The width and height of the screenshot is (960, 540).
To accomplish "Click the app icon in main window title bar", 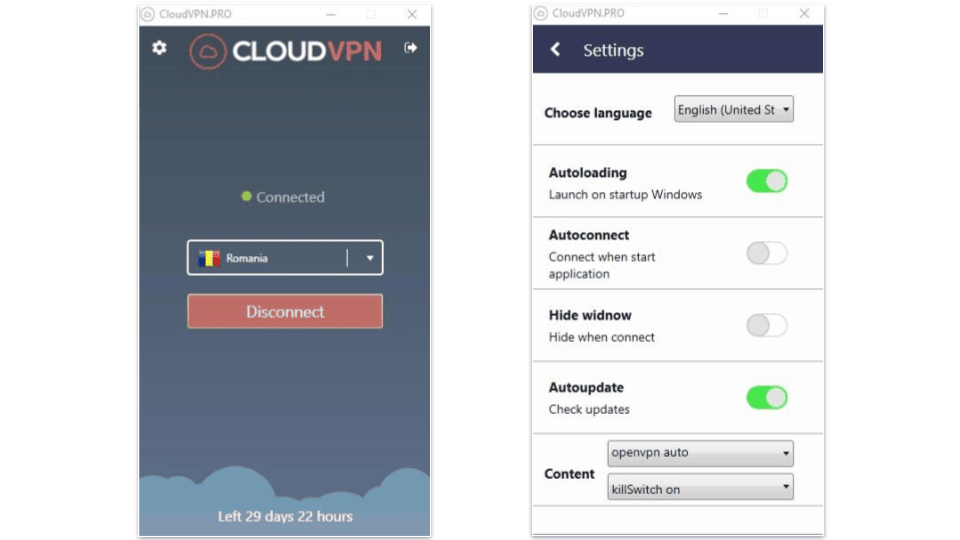I will point(148,14).
